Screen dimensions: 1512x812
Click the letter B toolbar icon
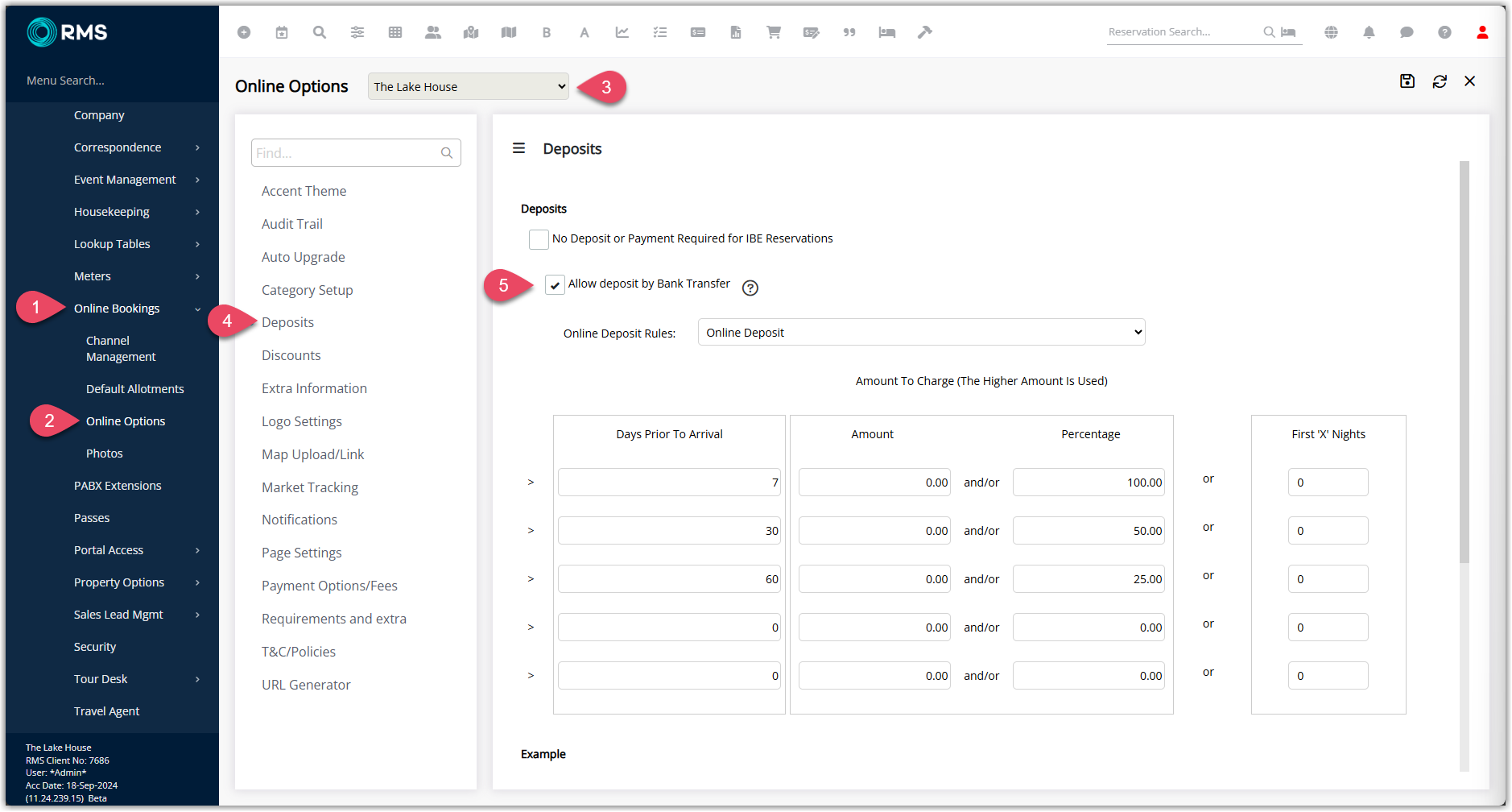pyautogui.click(x=547, y=32)
